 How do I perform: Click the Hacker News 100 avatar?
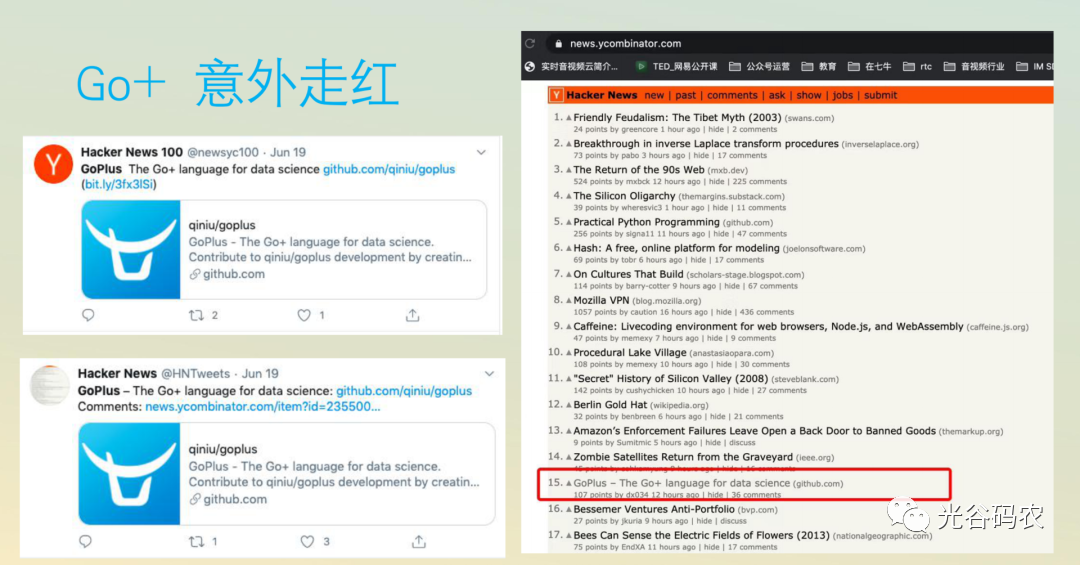point(53,164)
